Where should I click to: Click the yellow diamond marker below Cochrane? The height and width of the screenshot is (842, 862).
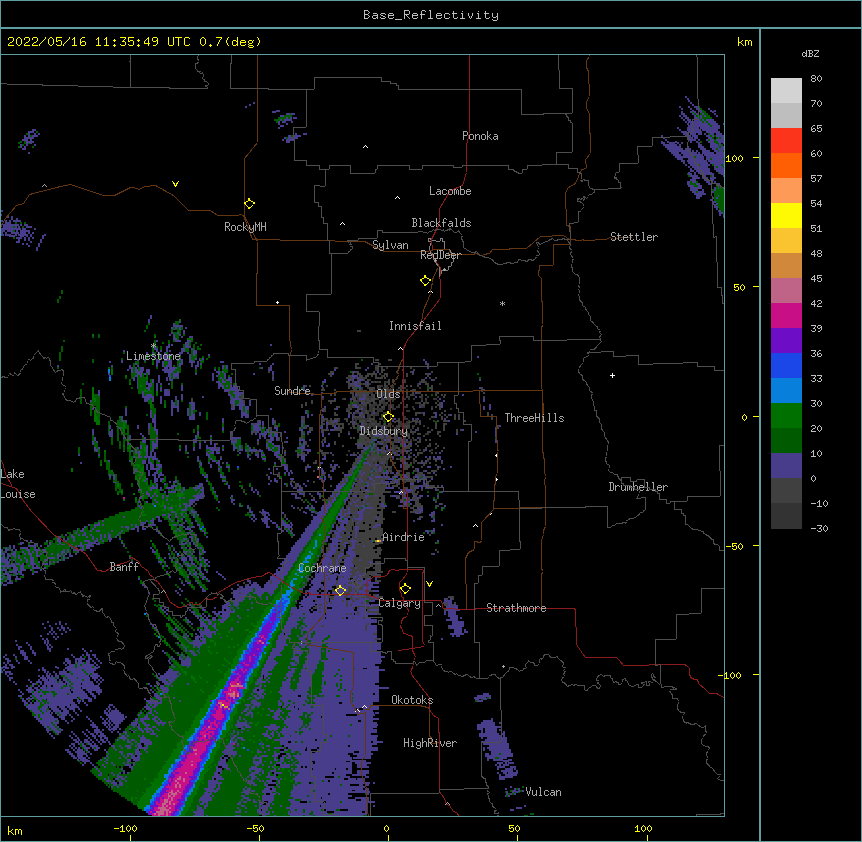tap(340, 590)
